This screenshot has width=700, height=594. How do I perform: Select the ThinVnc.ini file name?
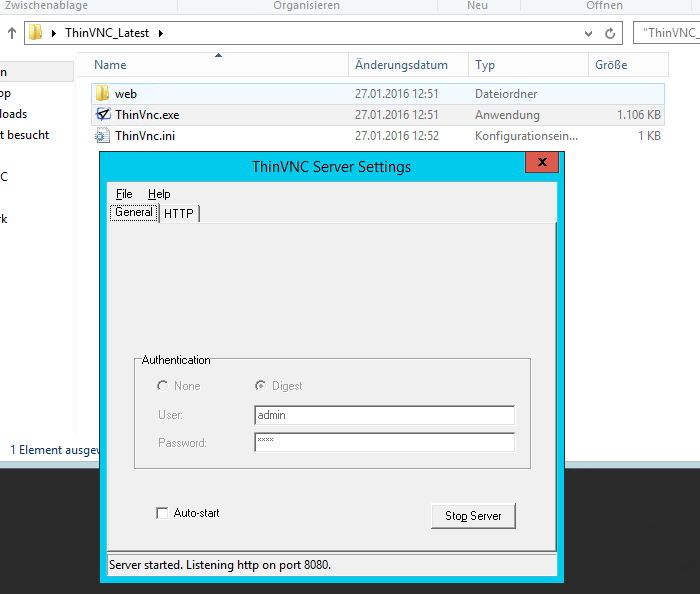[x=145, y=136]
